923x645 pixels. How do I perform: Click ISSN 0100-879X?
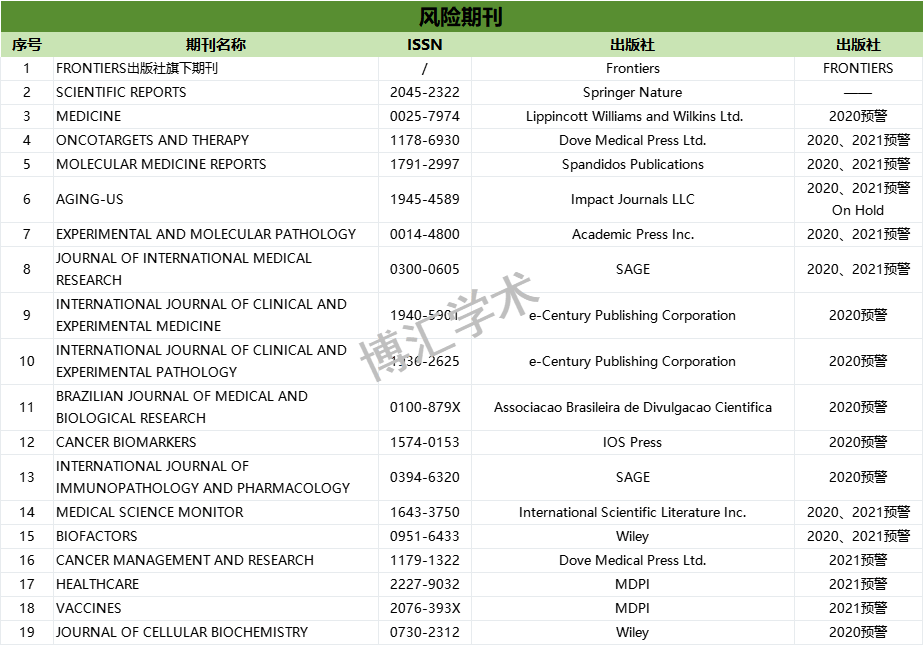click(x=425, y=407)
